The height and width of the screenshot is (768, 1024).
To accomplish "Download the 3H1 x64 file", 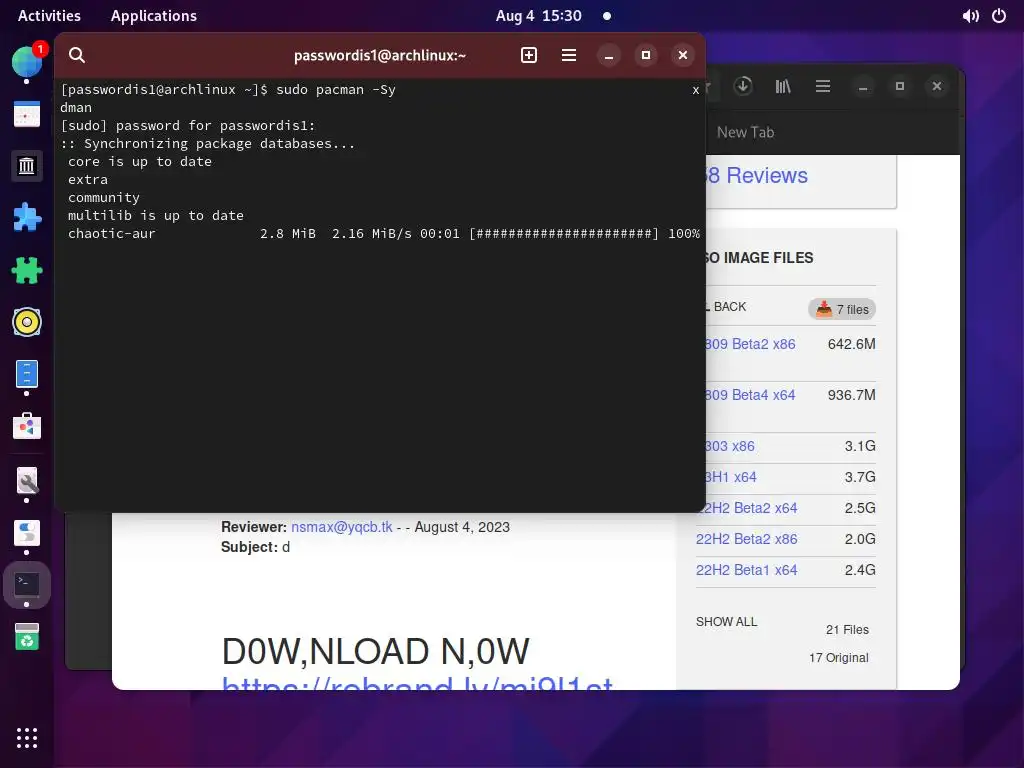I will tap(731, 477).
